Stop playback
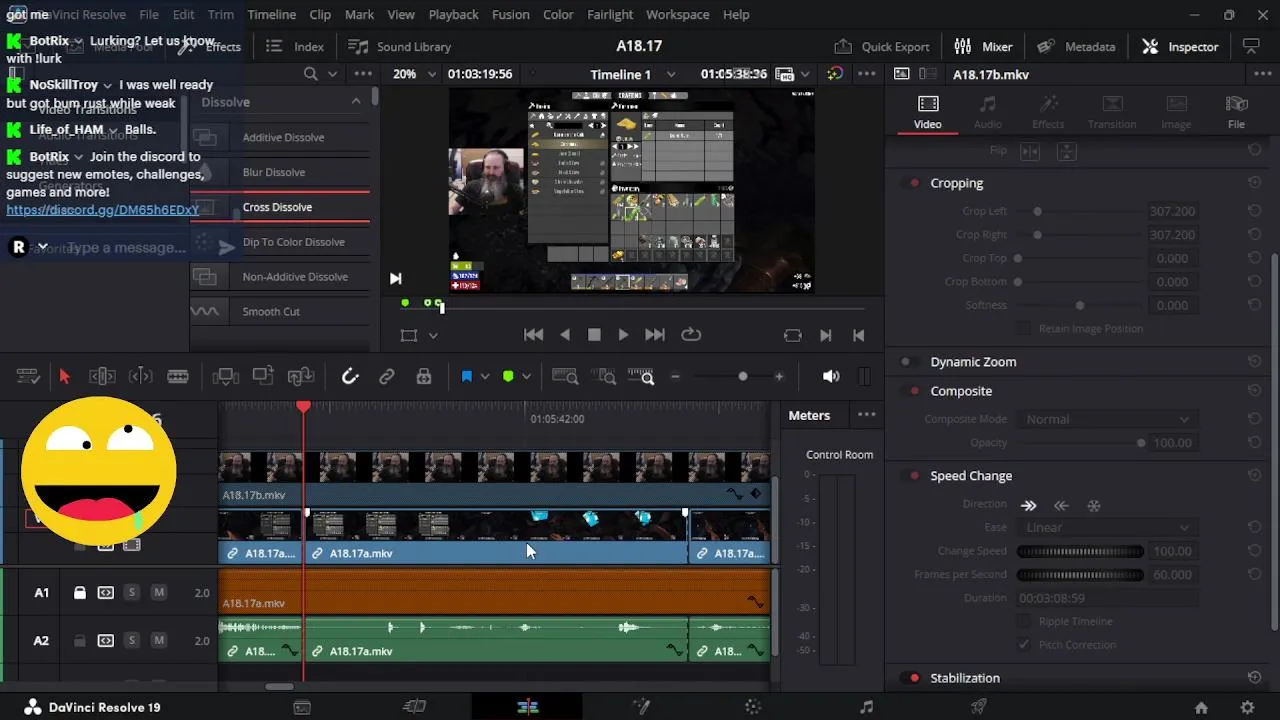 tap(594, 335)
